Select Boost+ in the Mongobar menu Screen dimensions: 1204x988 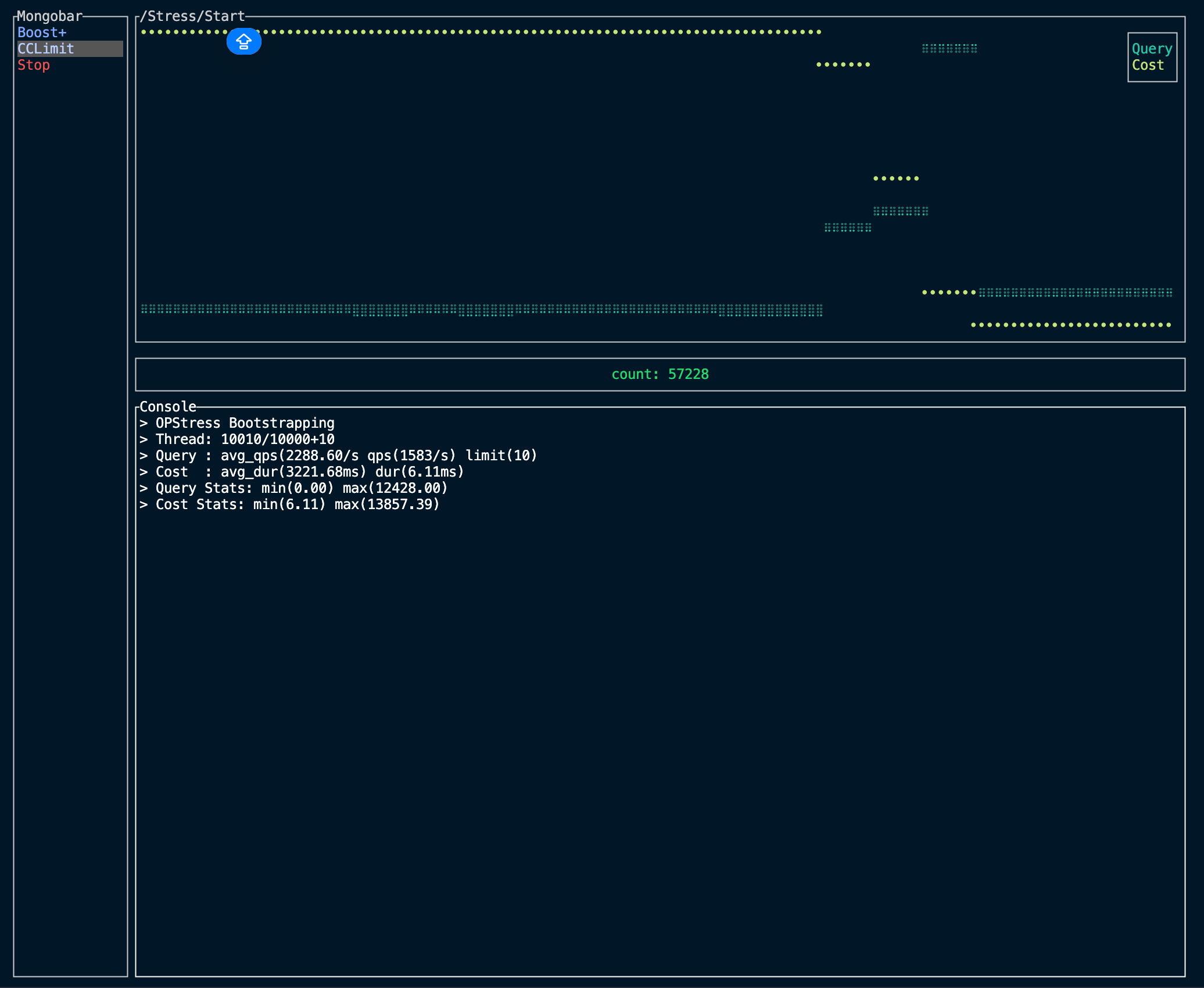coord(42,33)
